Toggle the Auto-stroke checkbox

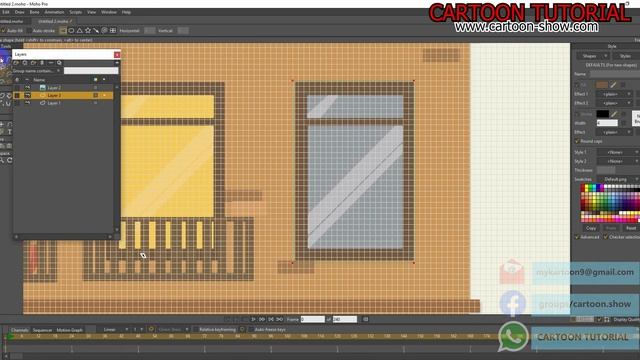pos(29,31)
